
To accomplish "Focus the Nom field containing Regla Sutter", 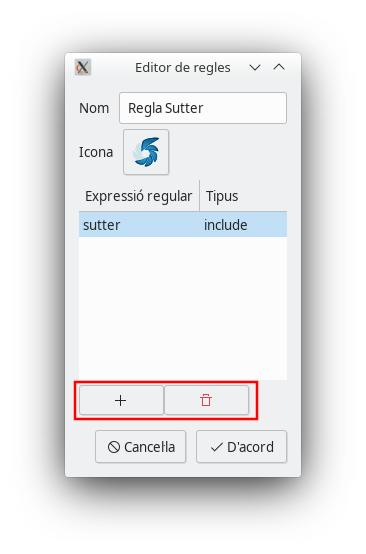I will (x=203, y=108).
